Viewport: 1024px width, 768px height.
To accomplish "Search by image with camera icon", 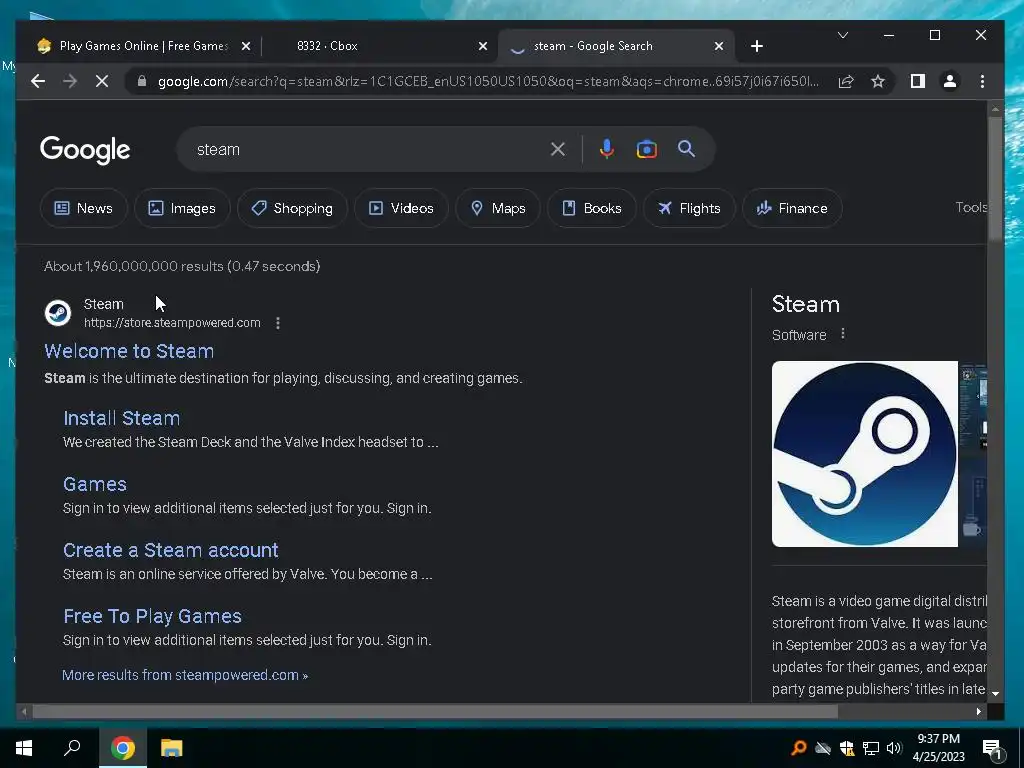I will tap(647, 149).
